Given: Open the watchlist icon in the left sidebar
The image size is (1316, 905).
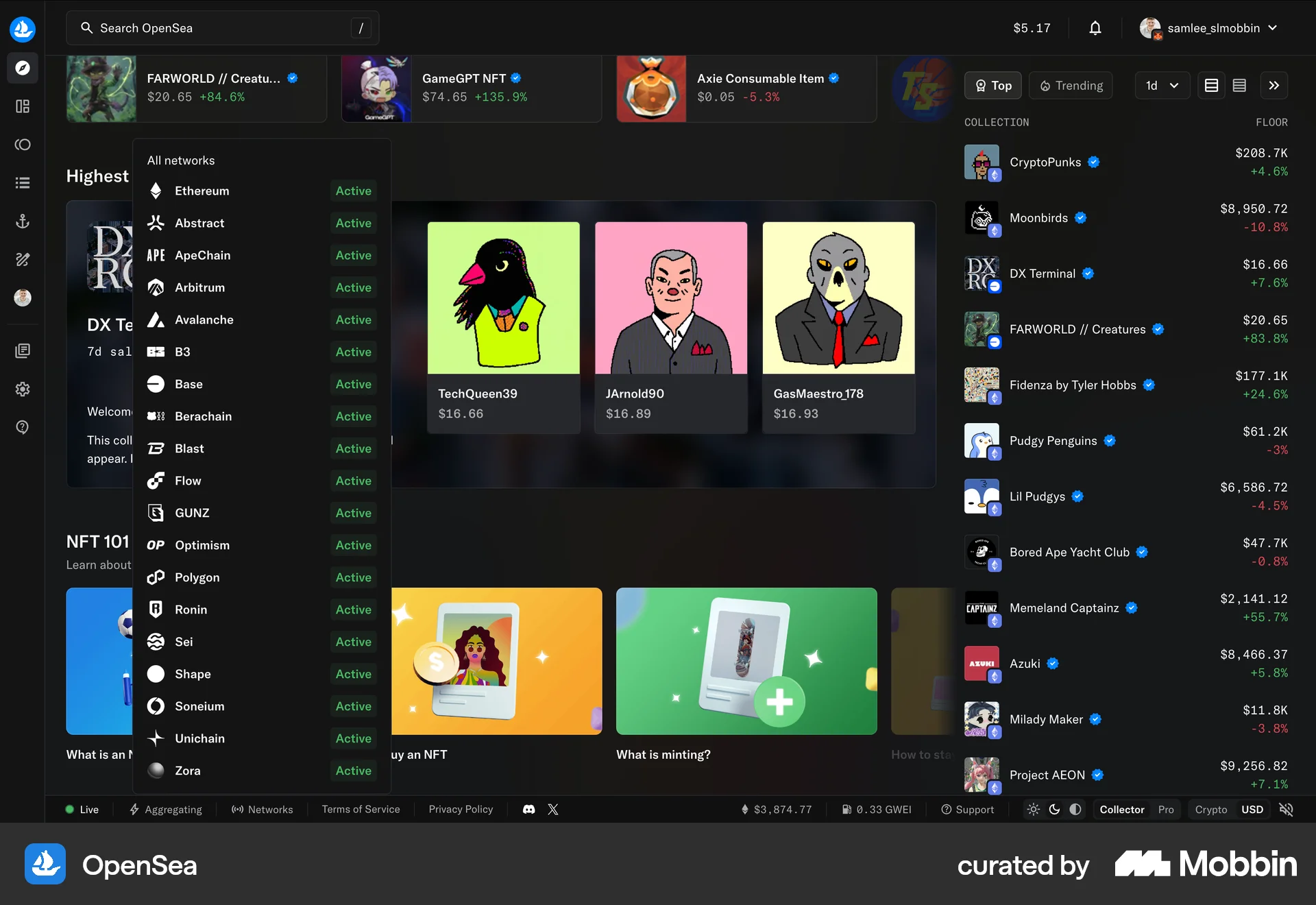Looking at the screenshot, I should coord(23,182).
